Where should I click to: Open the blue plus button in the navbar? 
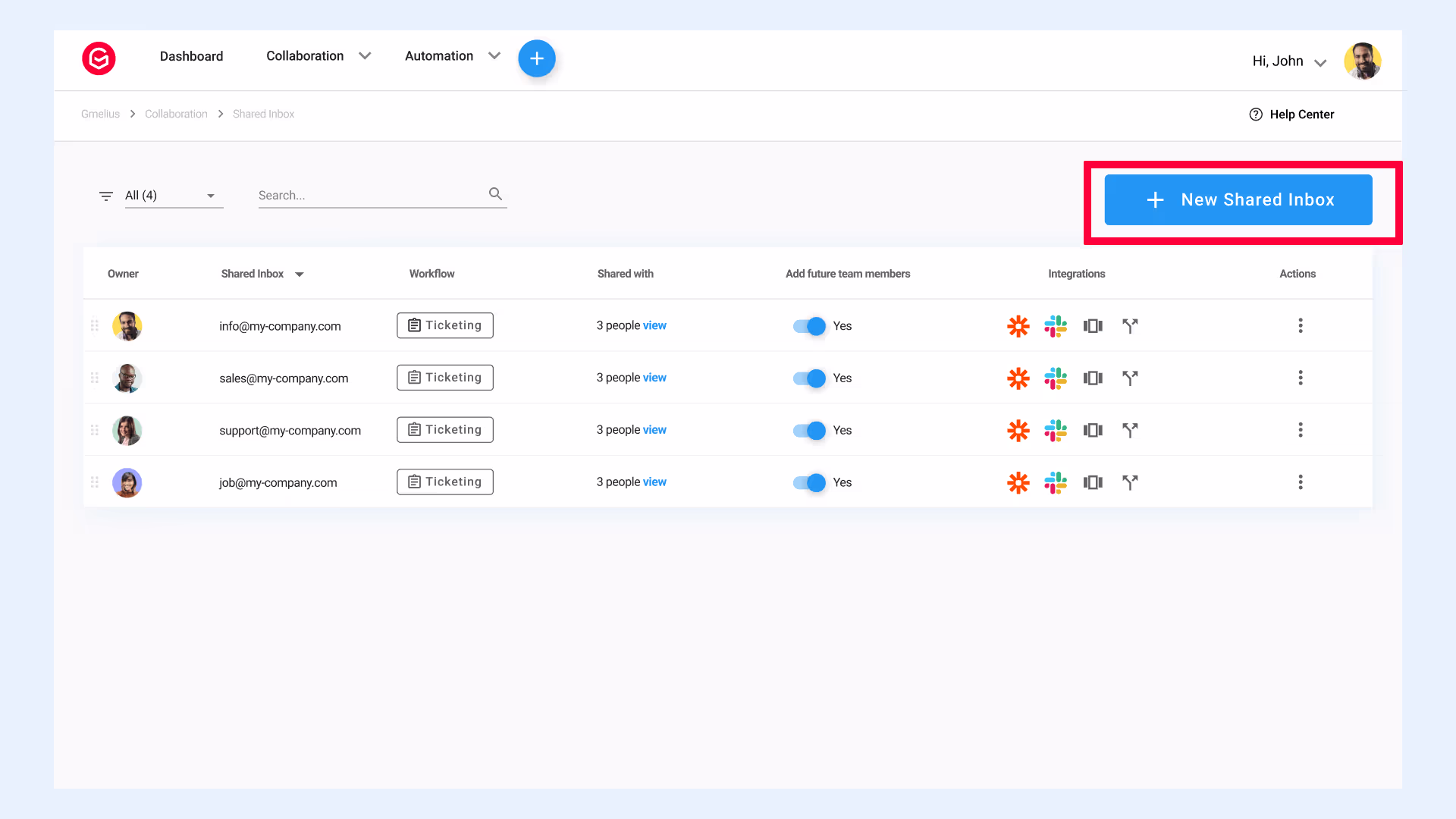pyautogui.click(x=537, y=58)
